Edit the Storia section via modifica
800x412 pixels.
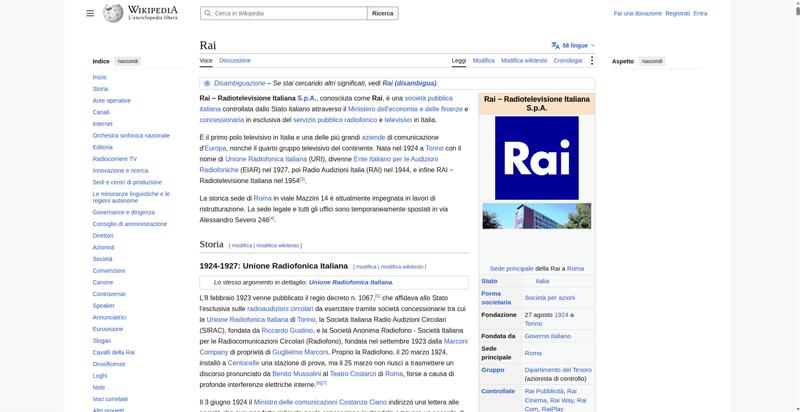click(x=242, y=245)
